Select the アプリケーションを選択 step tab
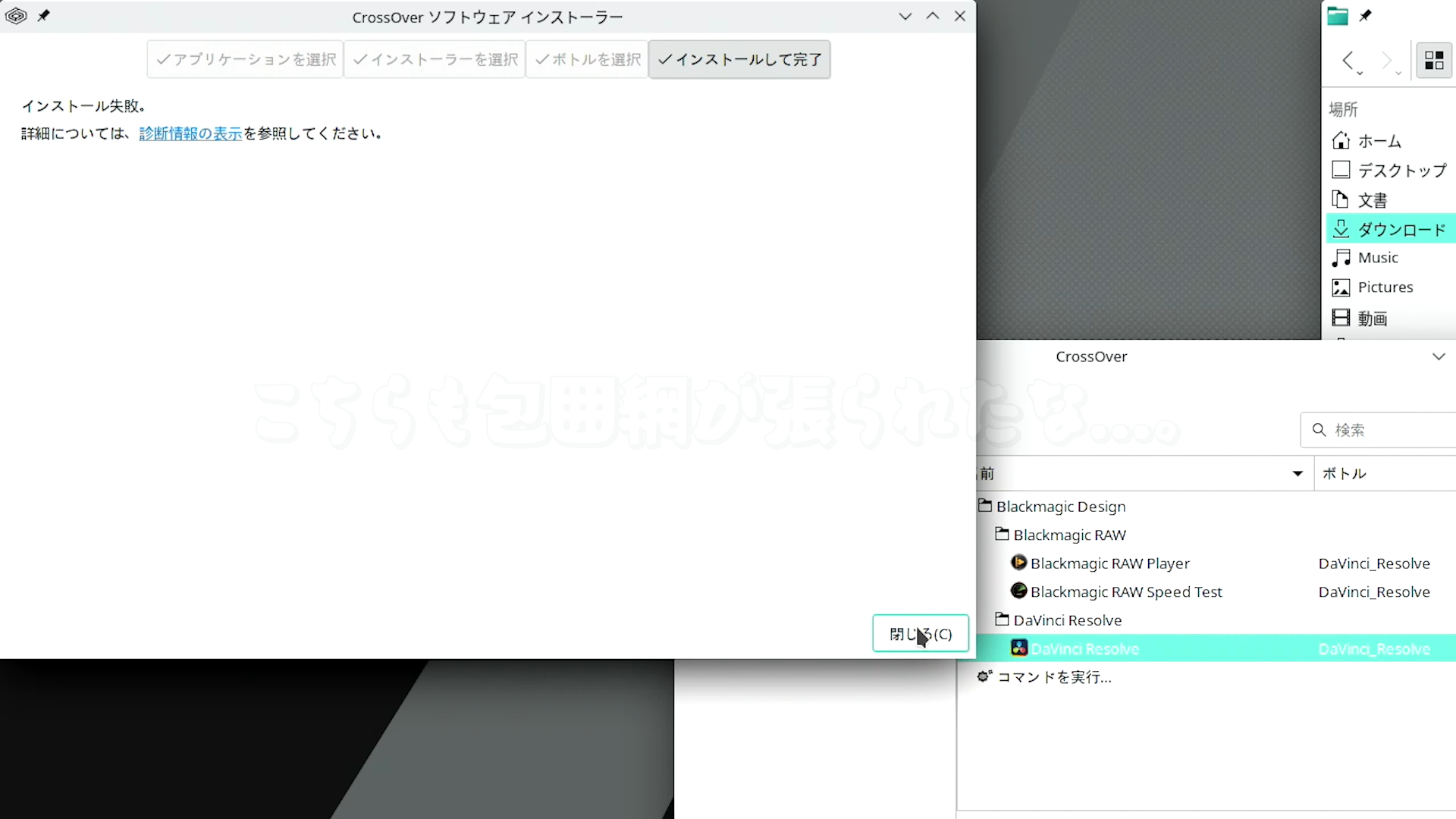 246,59
